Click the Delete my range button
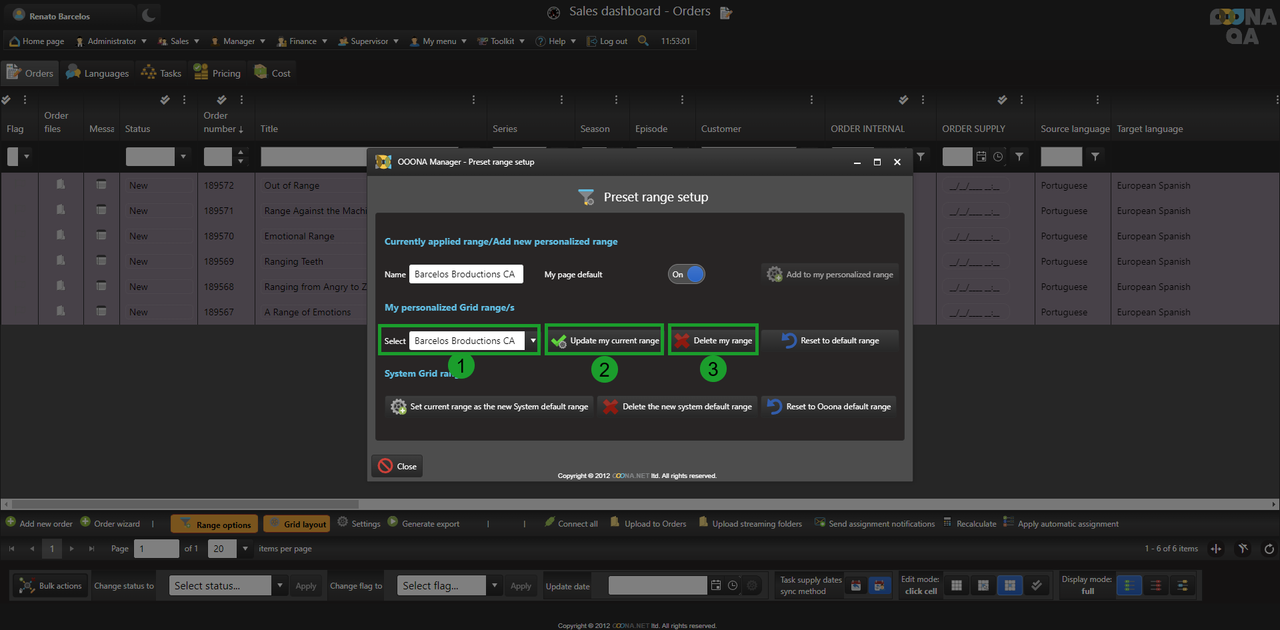This screenshot has height=630, width=1280. 713,341
